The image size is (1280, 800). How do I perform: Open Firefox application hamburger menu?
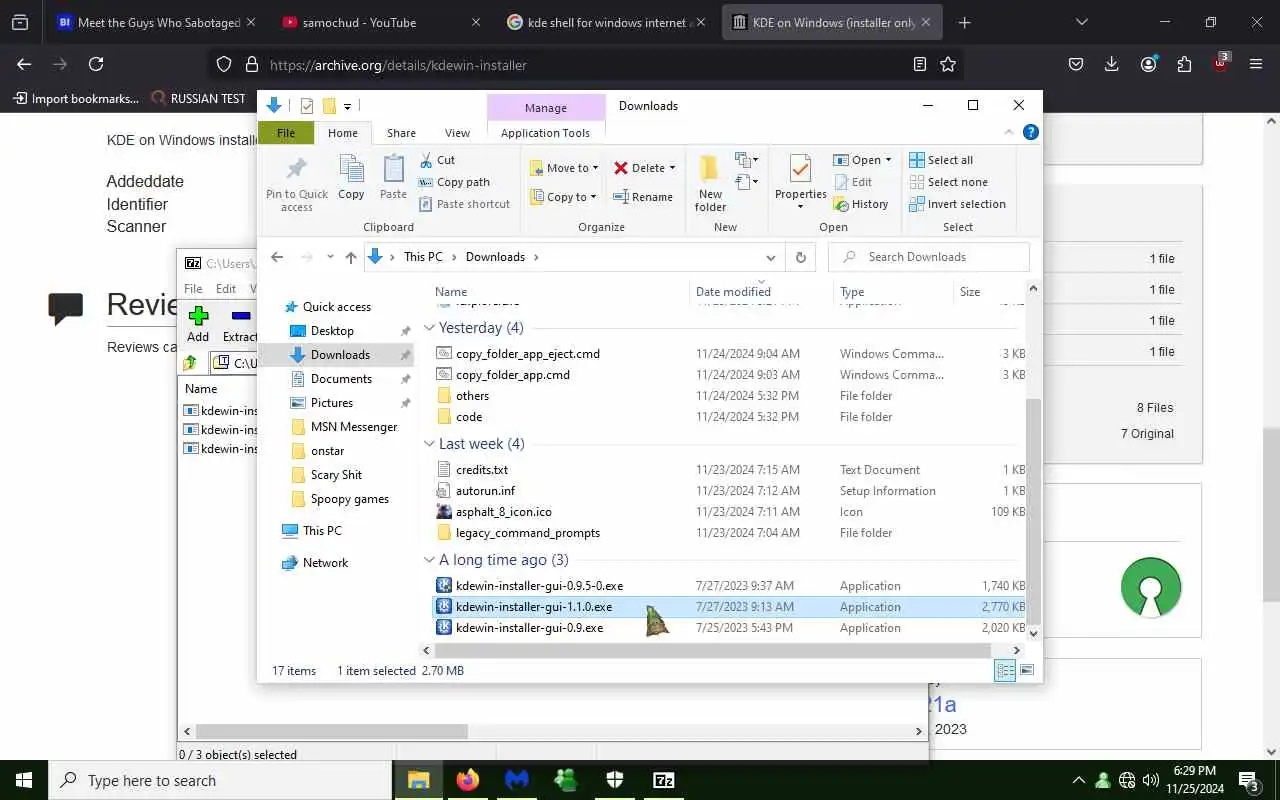tap(1256, 64)
